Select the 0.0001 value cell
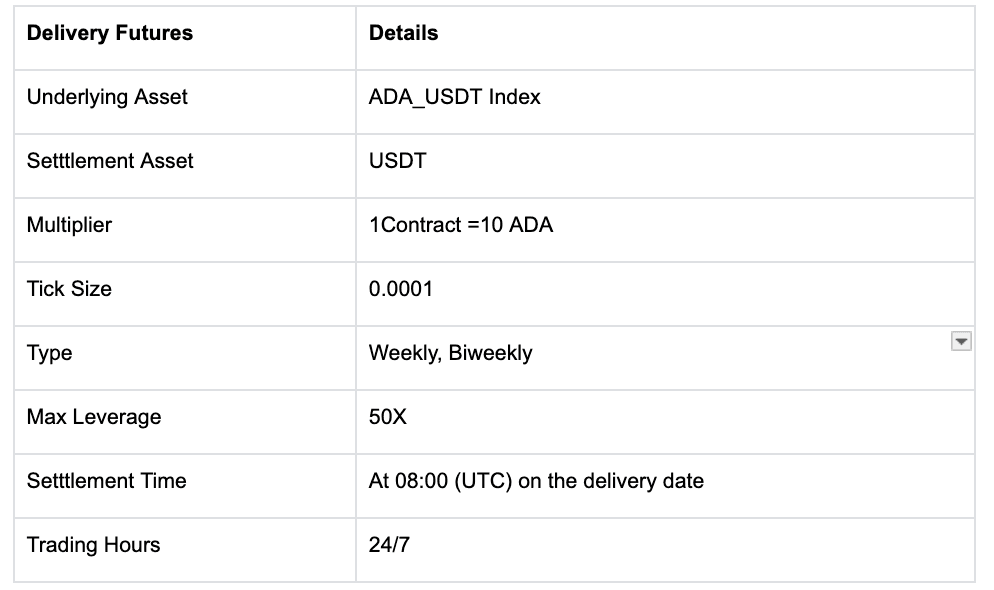 pyautogui.click(x=400, y=289)
